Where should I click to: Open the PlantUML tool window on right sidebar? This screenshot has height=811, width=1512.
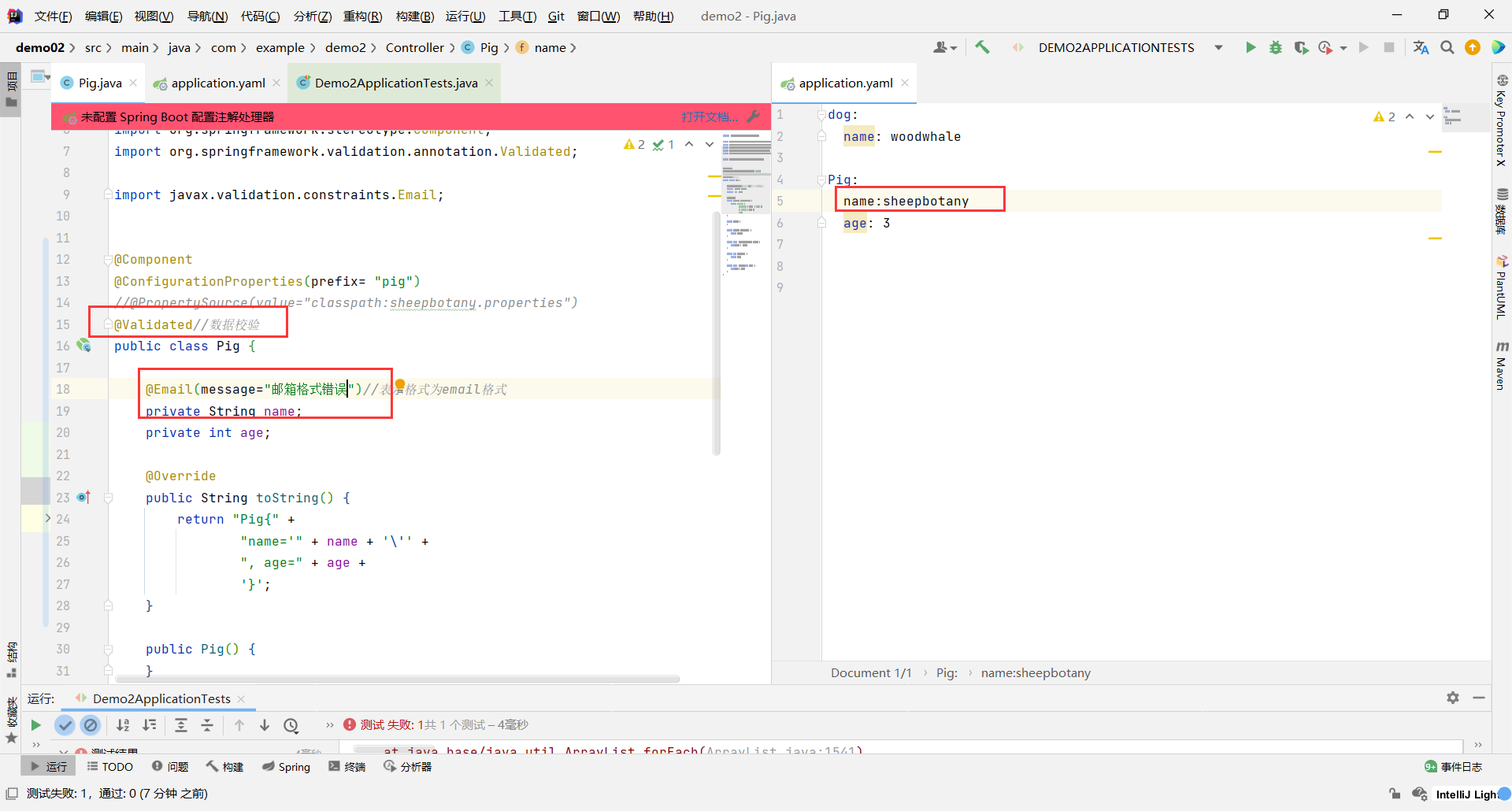click(x=1502, y=287)
